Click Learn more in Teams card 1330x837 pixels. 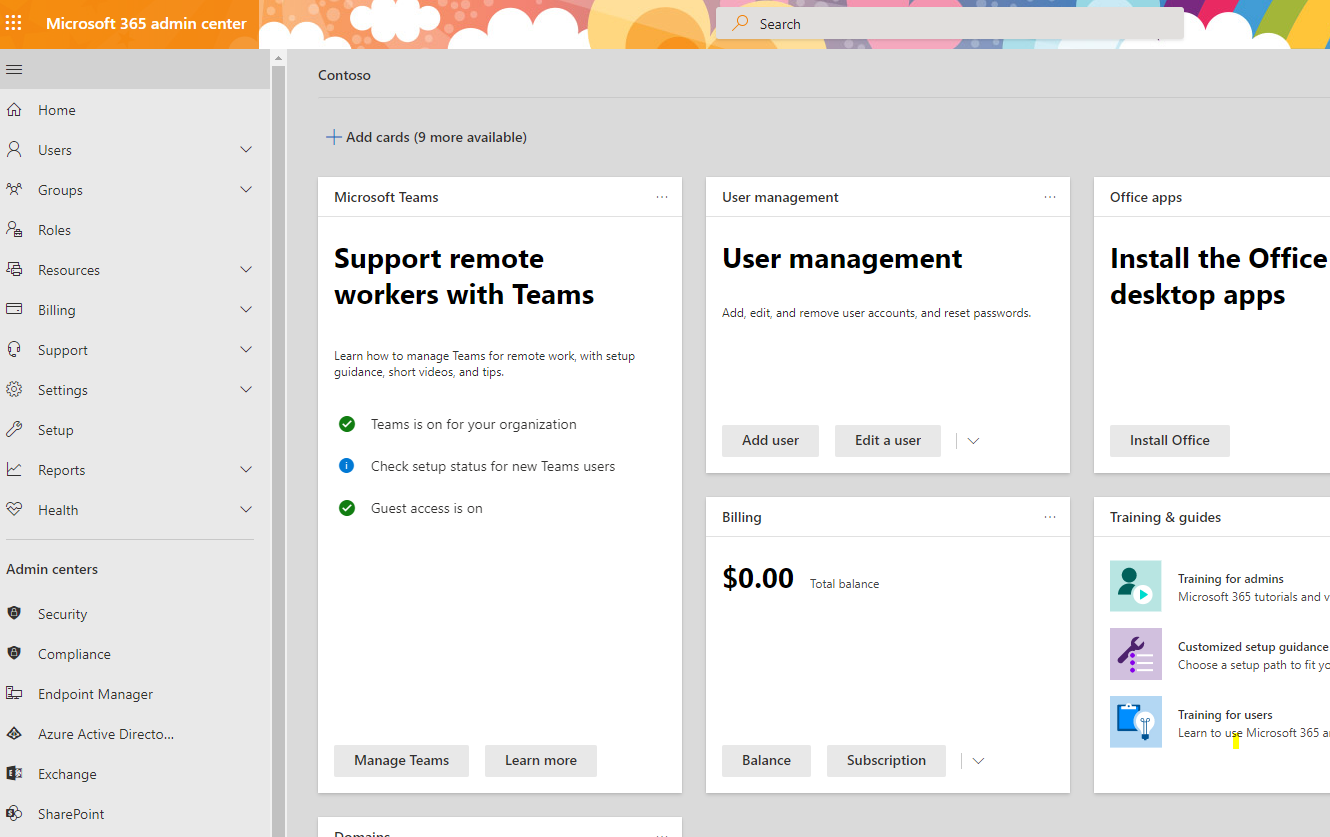point(541,761)
